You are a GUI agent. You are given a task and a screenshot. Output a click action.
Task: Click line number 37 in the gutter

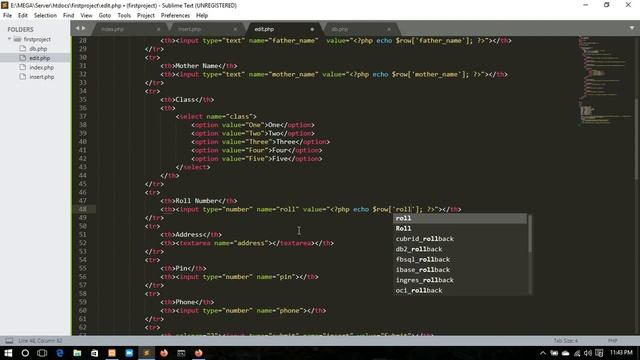(x=83, y=116)
